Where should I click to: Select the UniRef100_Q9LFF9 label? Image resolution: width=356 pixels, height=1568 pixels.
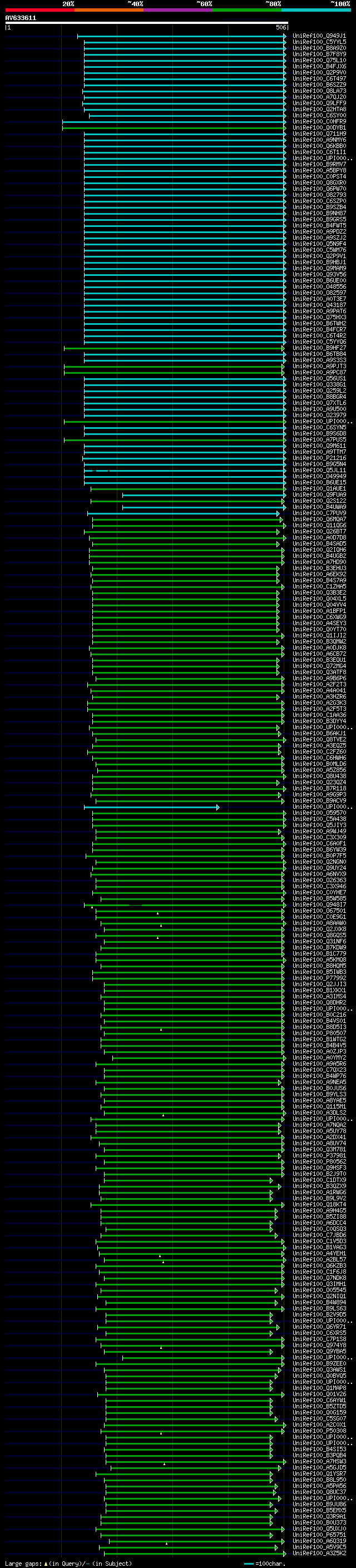tap(319, 103)
